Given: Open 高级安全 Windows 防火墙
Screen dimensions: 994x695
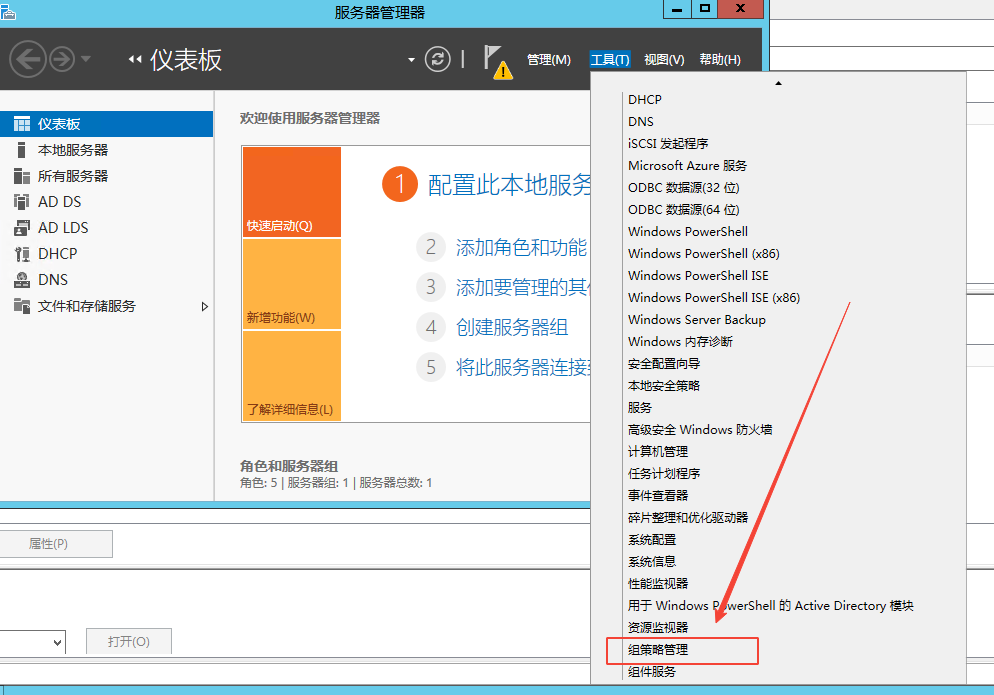Looking at the screenshot, I should [x=700, y=429].
